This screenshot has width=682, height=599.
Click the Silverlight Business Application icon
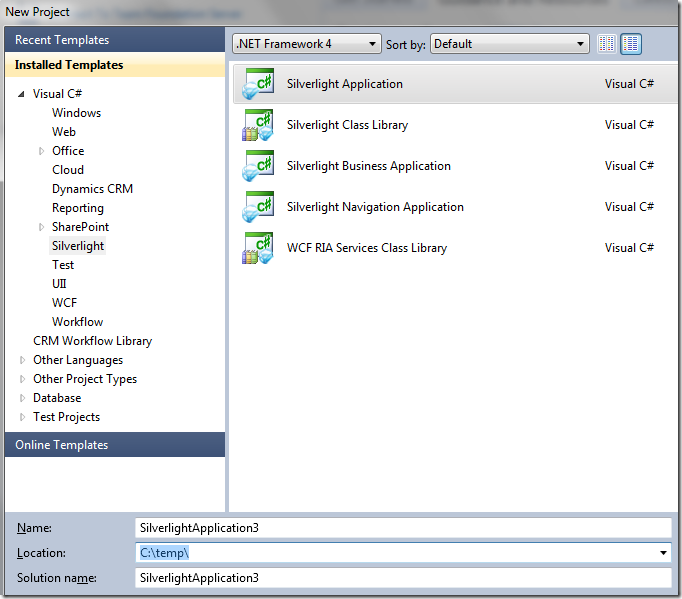[258, 166]
